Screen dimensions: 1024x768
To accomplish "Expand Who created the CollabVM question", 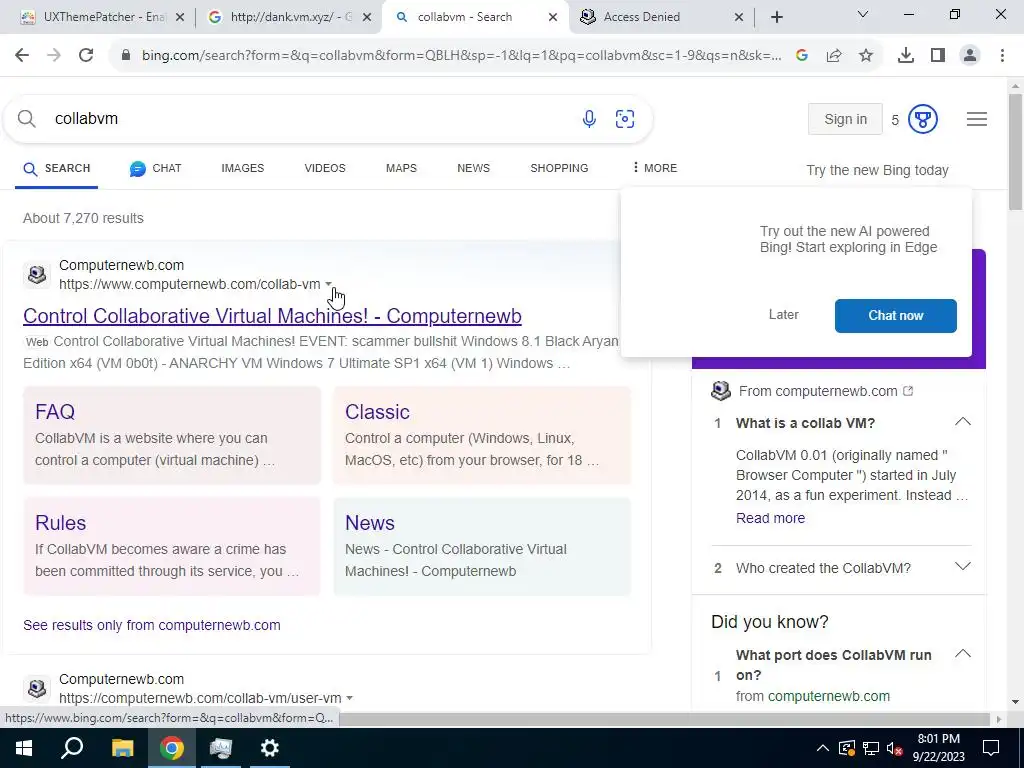I will [x=963, y=567].
